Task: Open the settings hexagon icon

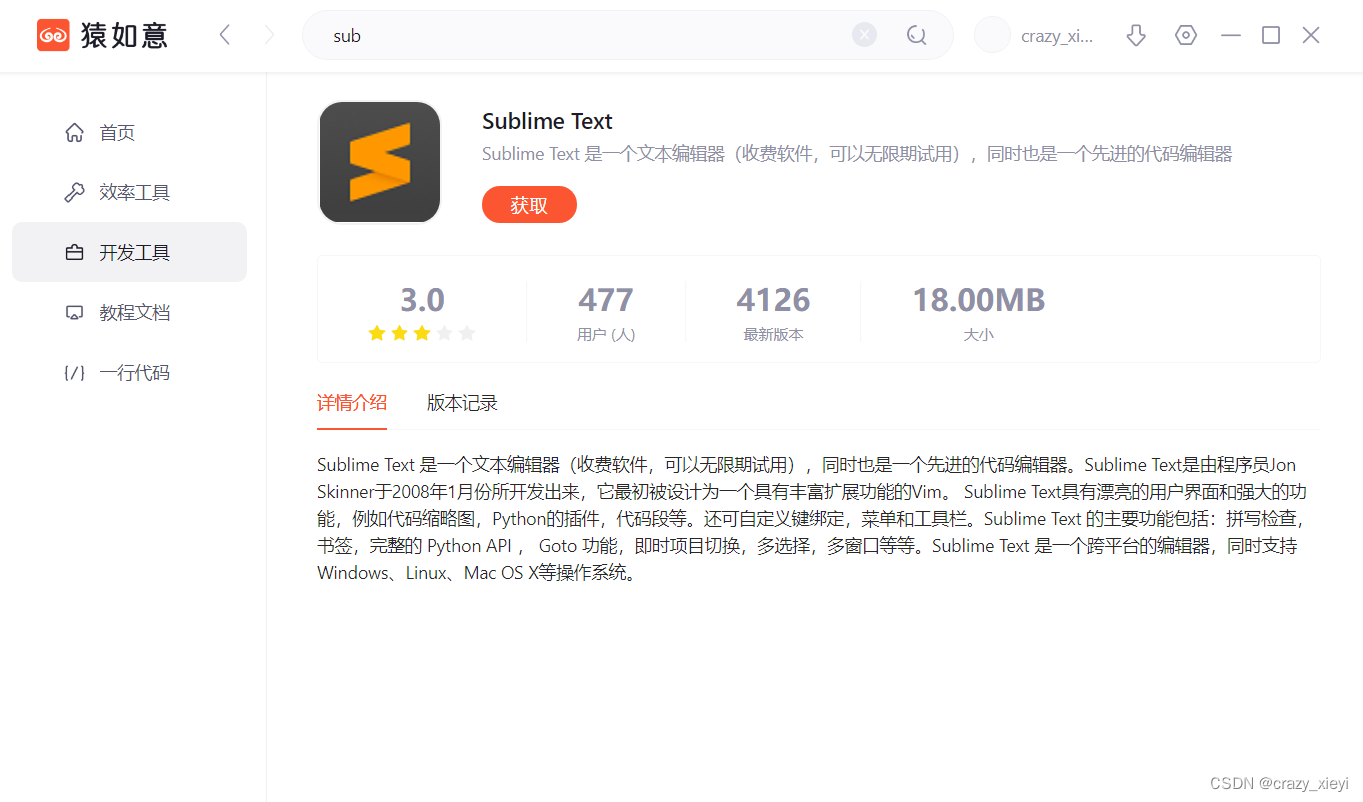Action: (x=1186, y=35)
